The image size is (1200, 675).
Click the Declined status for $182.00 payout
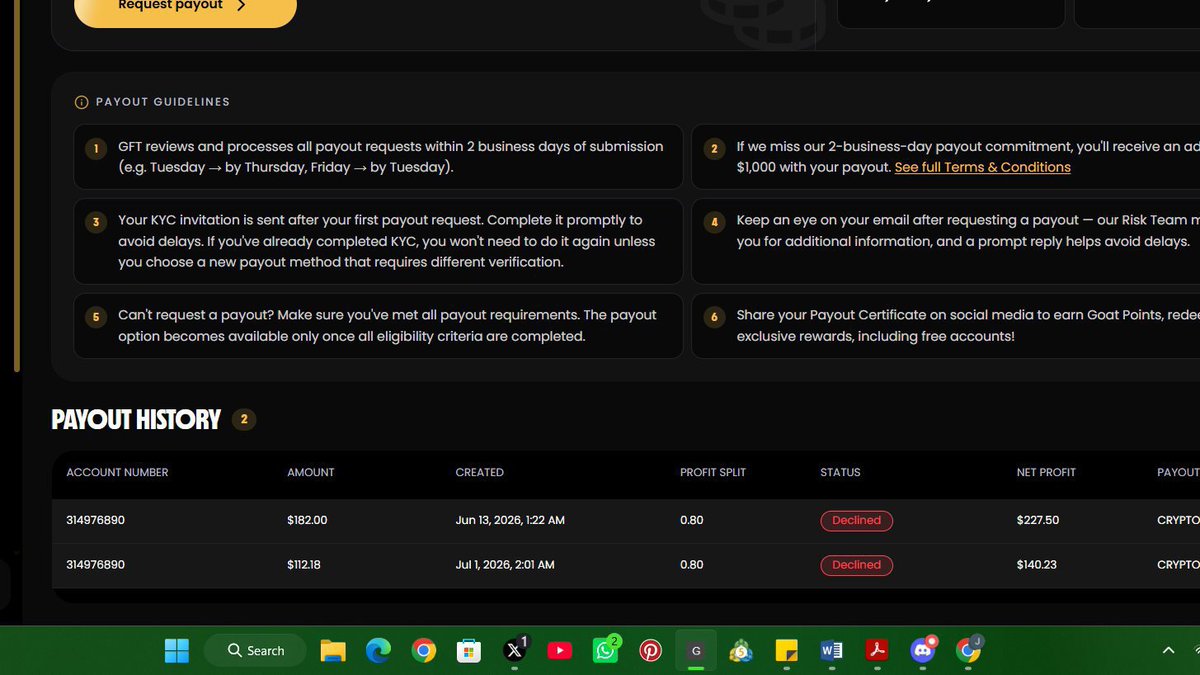click(x=856, y=521)
